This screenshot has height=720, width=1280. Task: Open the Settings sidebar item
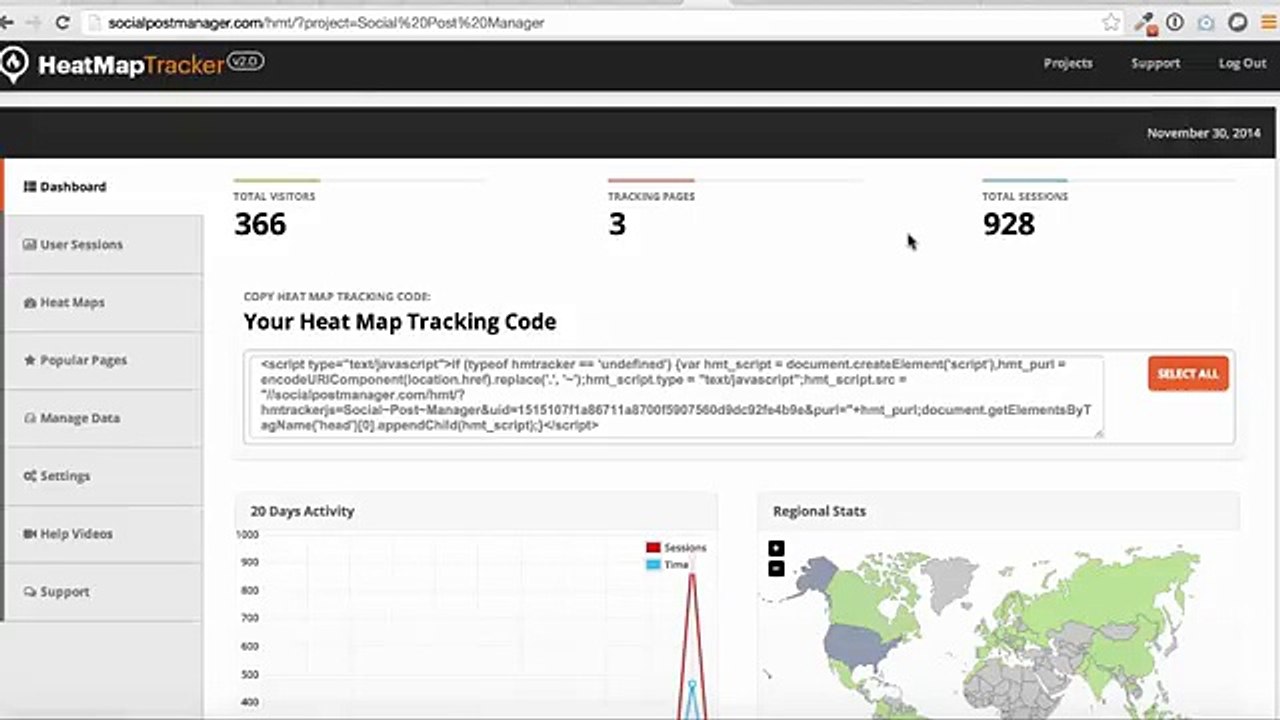tap(102, 476)
